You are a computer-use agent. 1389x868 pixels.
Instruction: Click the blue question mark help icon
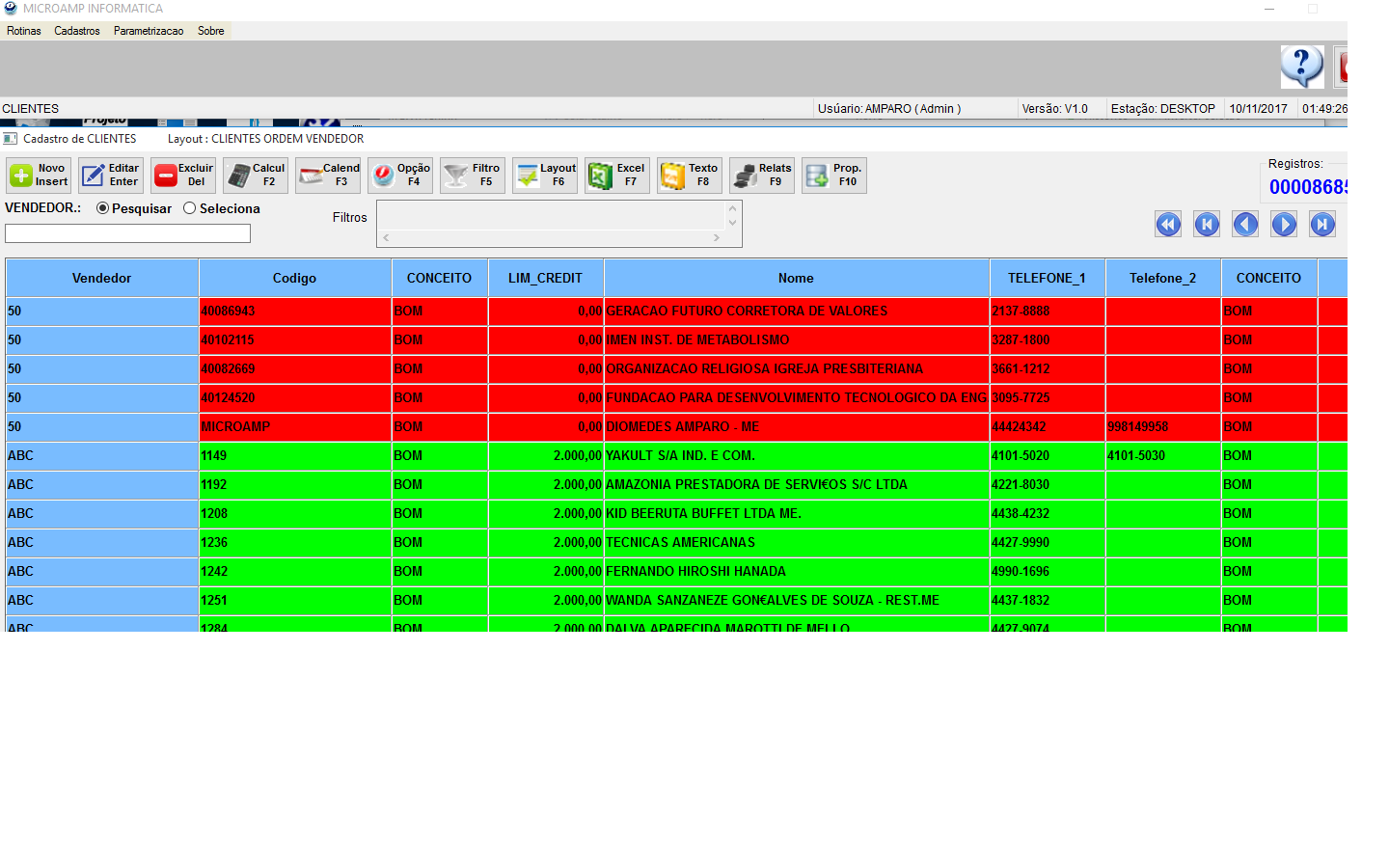[x=1301, y=67]
